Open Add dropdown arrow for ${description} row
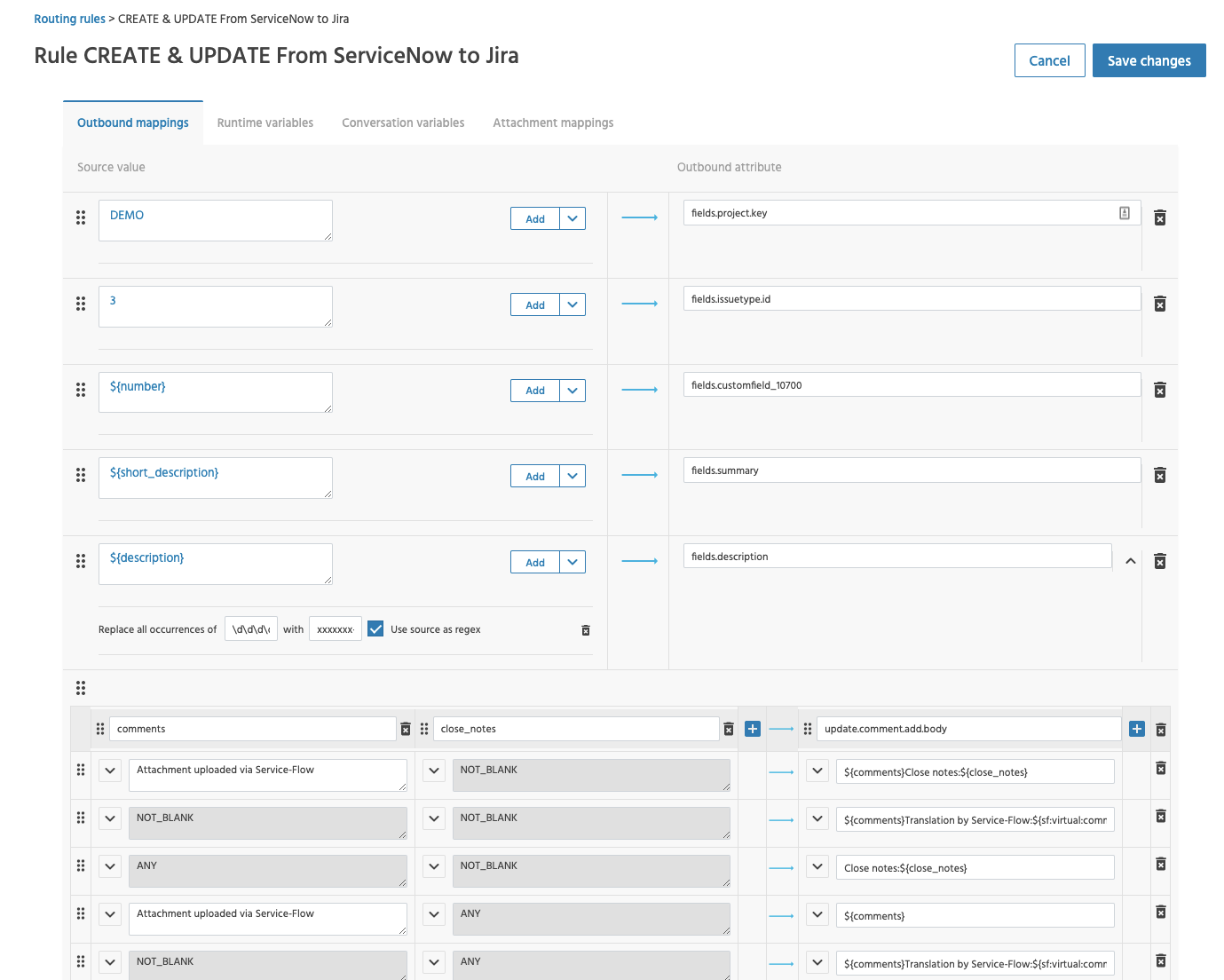This screenshot has height=980, width=1224. (573, 562)
